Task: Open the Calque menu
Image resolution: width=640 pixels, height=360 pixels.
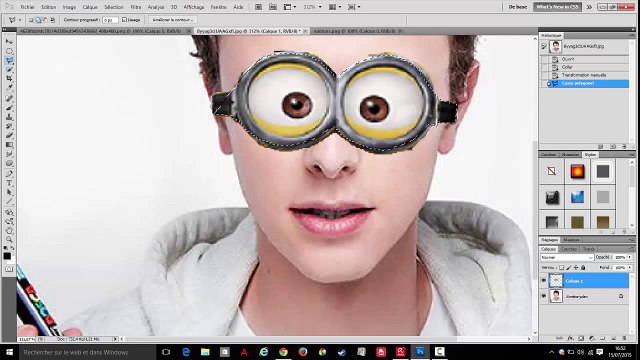Action: 90,7
